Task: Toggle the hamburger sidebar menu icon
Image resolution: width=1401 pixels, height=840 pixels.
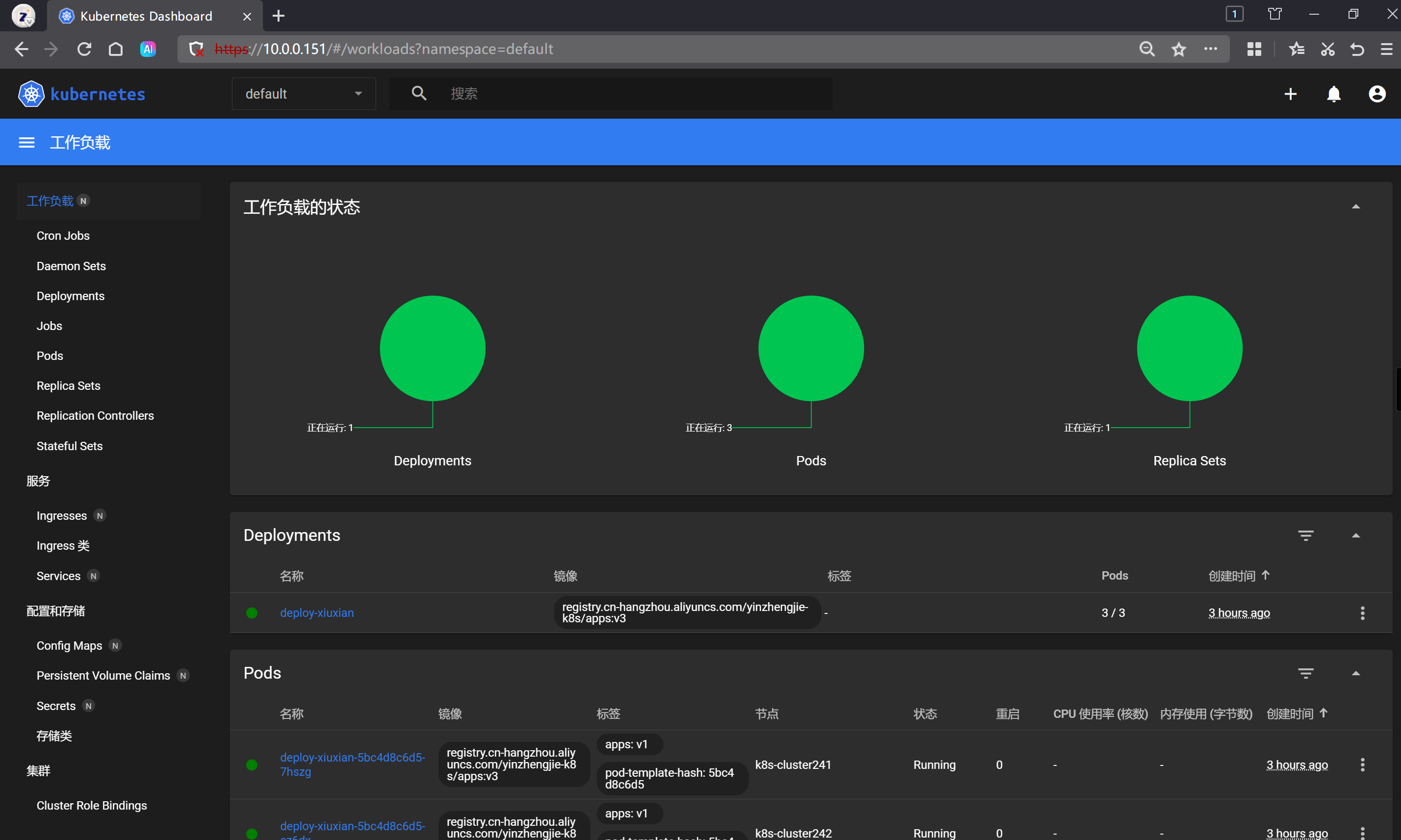Action: [26, 143]
